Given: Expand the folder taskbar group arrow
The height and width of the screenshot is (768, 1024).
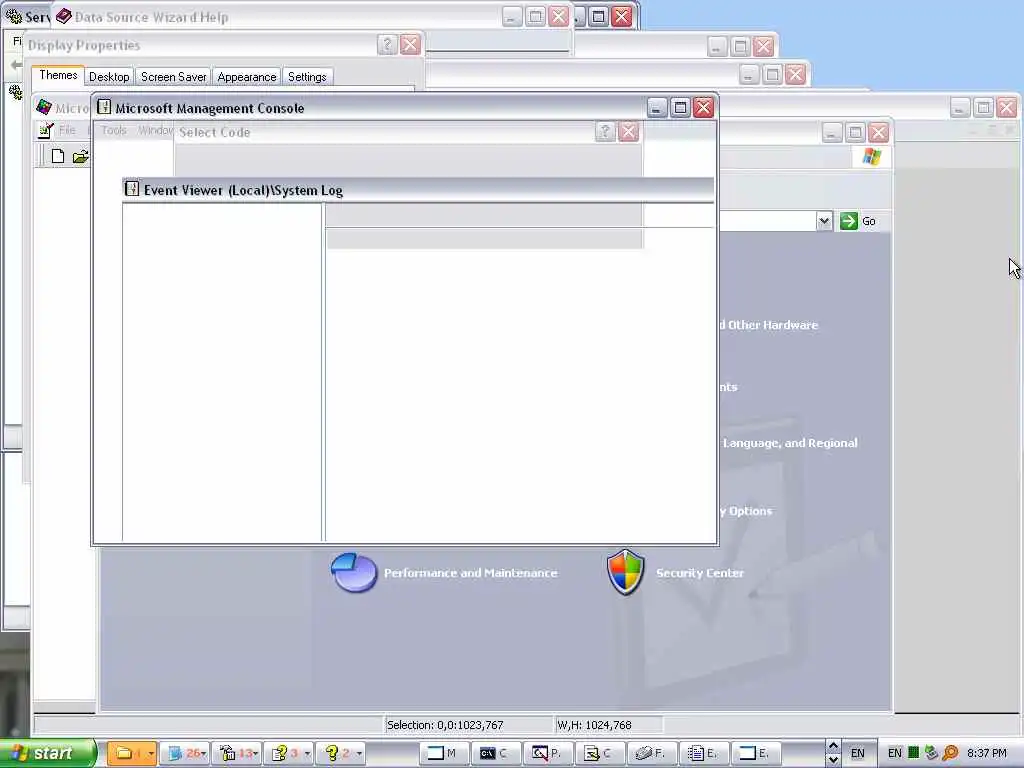Looking at the screenshot, I should tap(150, 754).
